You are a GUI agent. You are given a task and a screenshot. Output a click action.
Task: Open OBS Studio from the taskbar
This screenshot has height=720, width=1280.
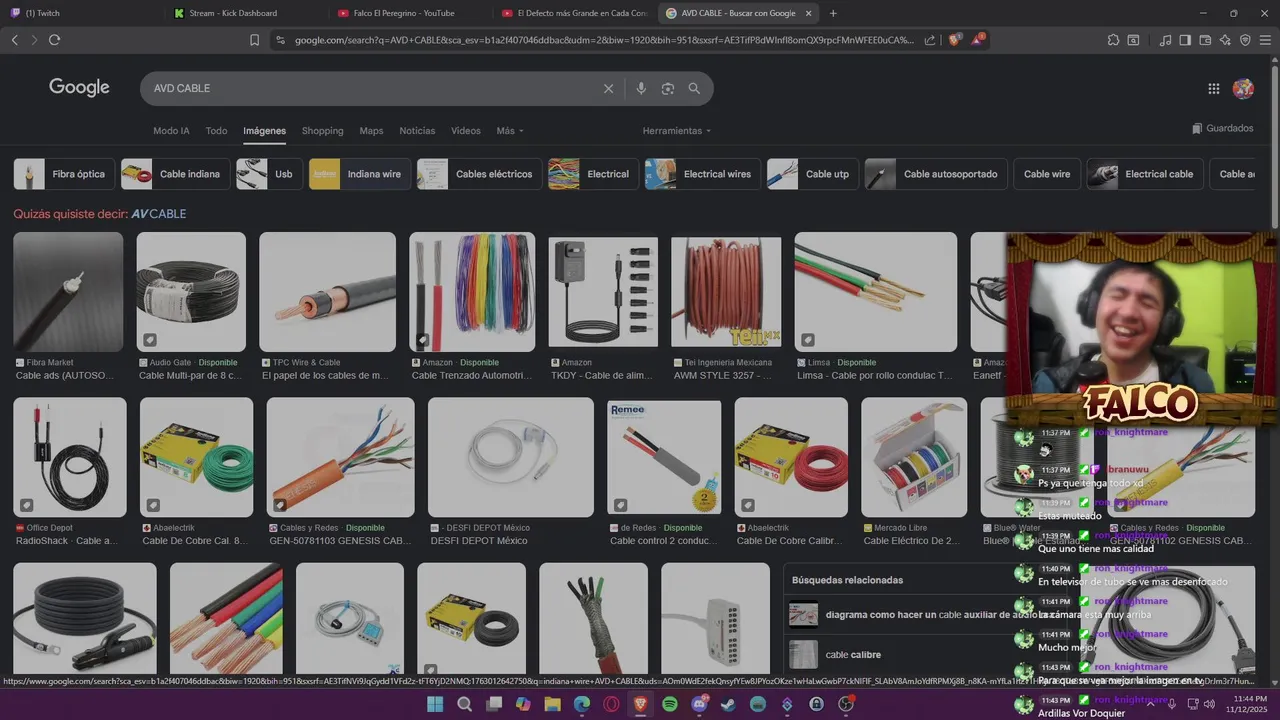[846, 704]
